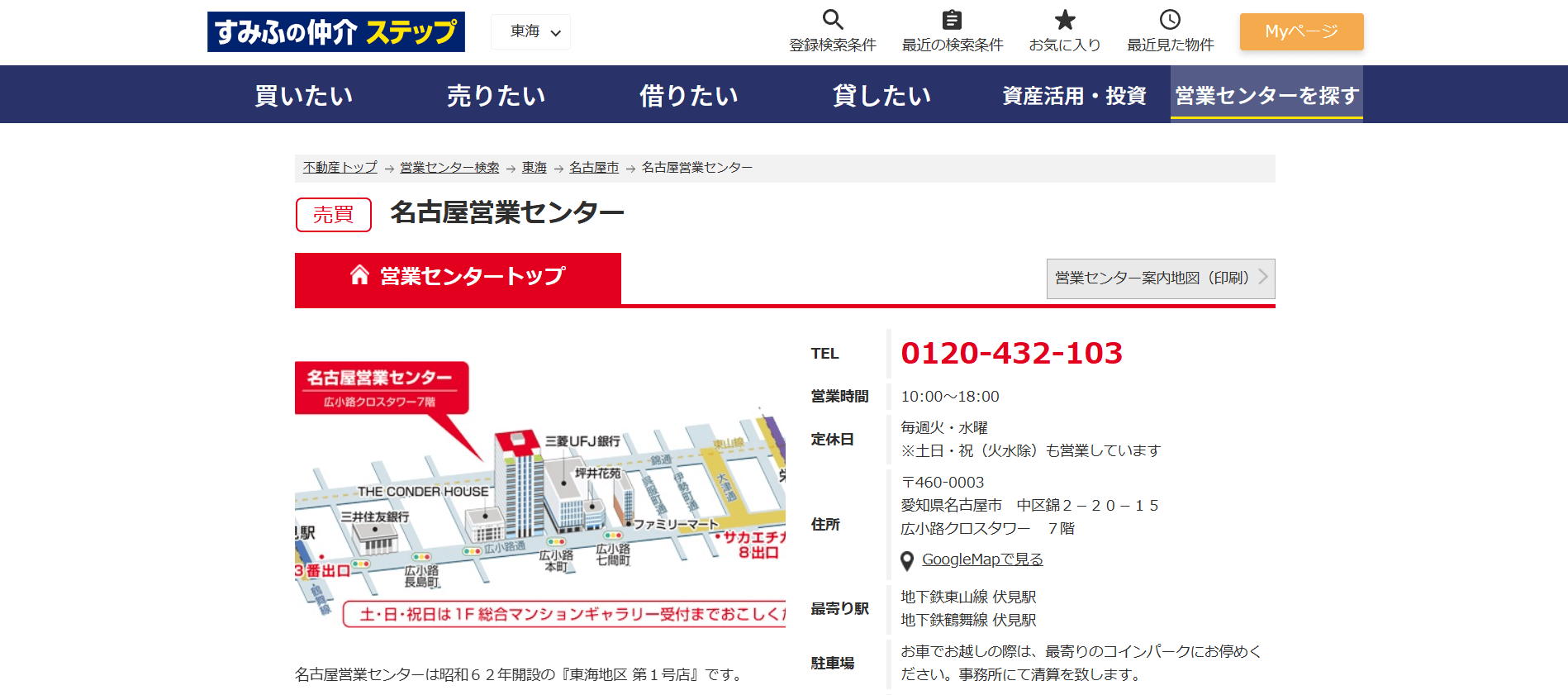Click the 営業センター検索 breadcrumb link
The image size is (1568, 695).
(449, 168)
